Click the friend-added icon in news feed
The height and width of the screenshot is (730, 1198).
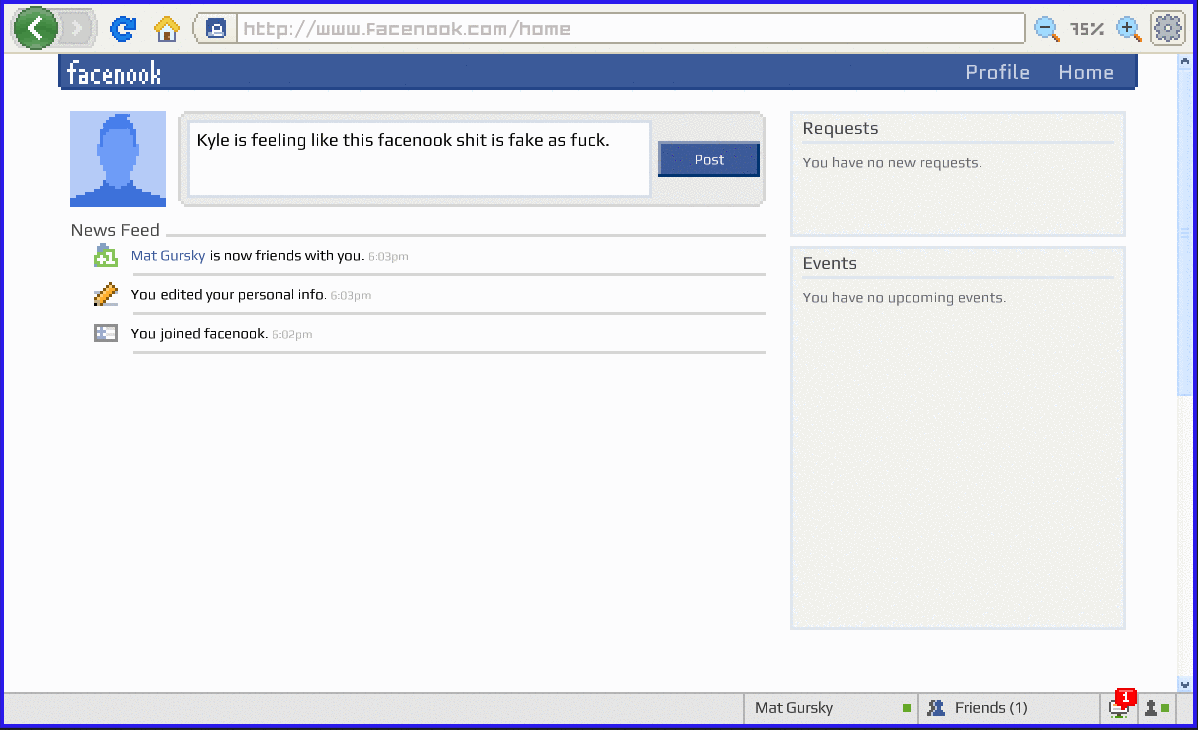[105, 256]
